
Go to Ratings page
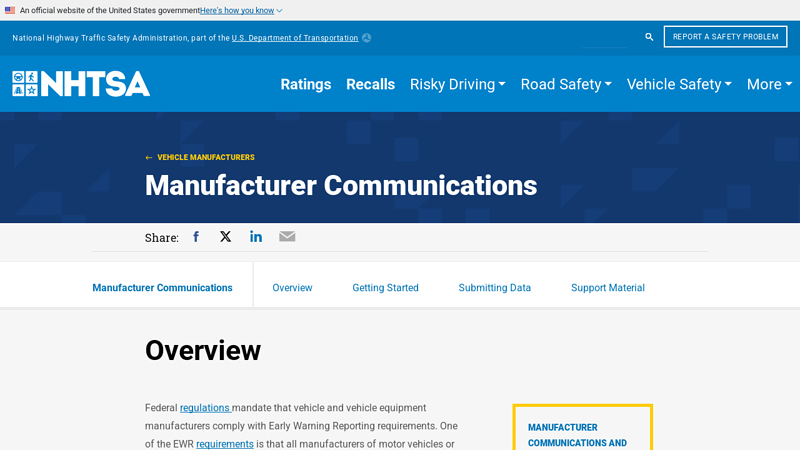[306, 84]
